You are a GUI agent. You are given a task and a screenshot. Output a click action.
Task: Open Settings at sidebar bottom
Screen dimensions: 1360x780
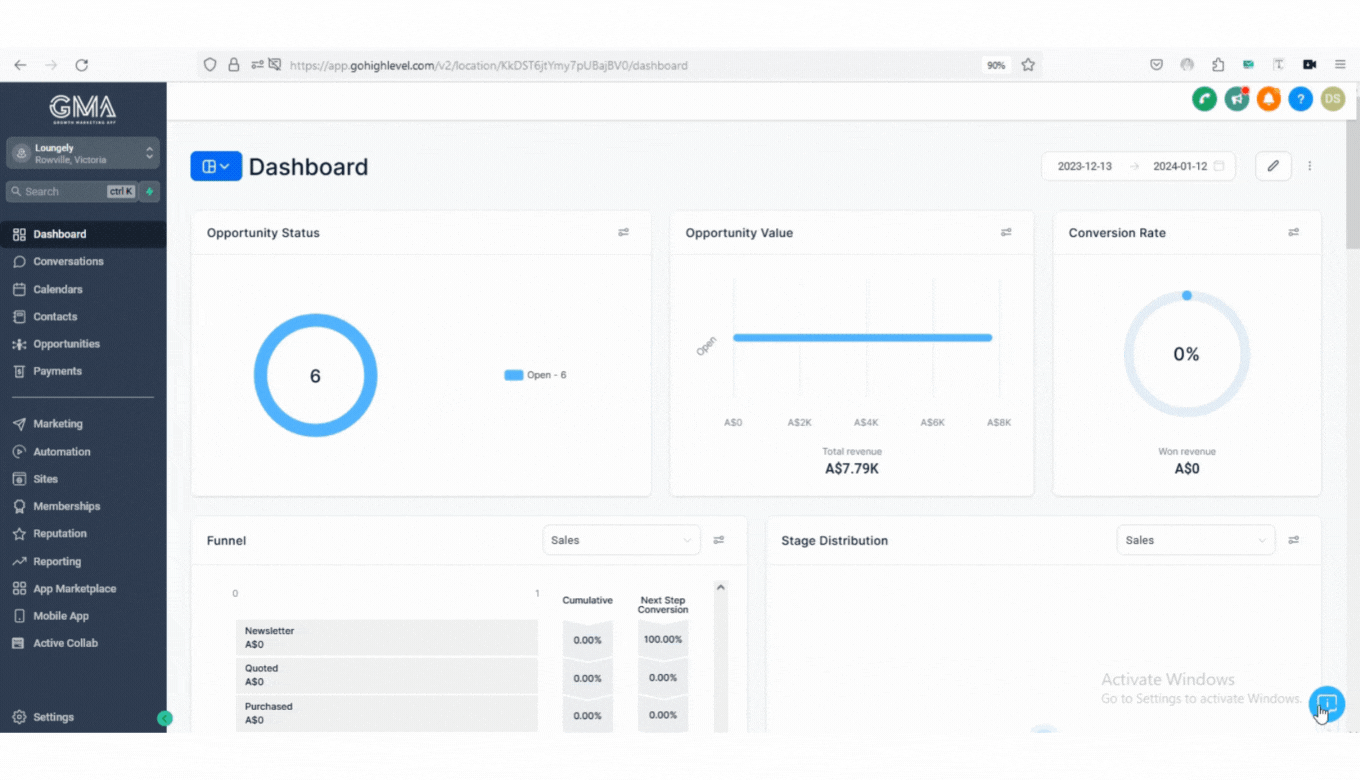click(x=53, y=717)
